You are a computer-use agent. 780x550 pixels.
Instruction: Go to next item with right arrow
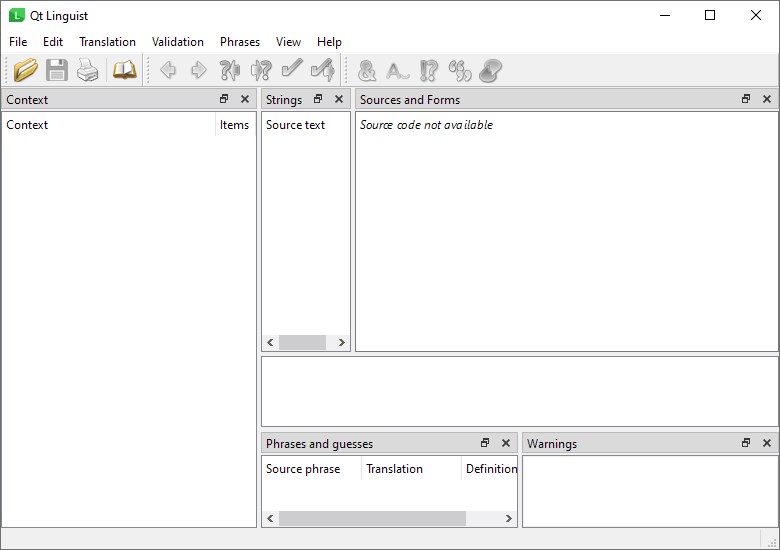tap(198, 70)
